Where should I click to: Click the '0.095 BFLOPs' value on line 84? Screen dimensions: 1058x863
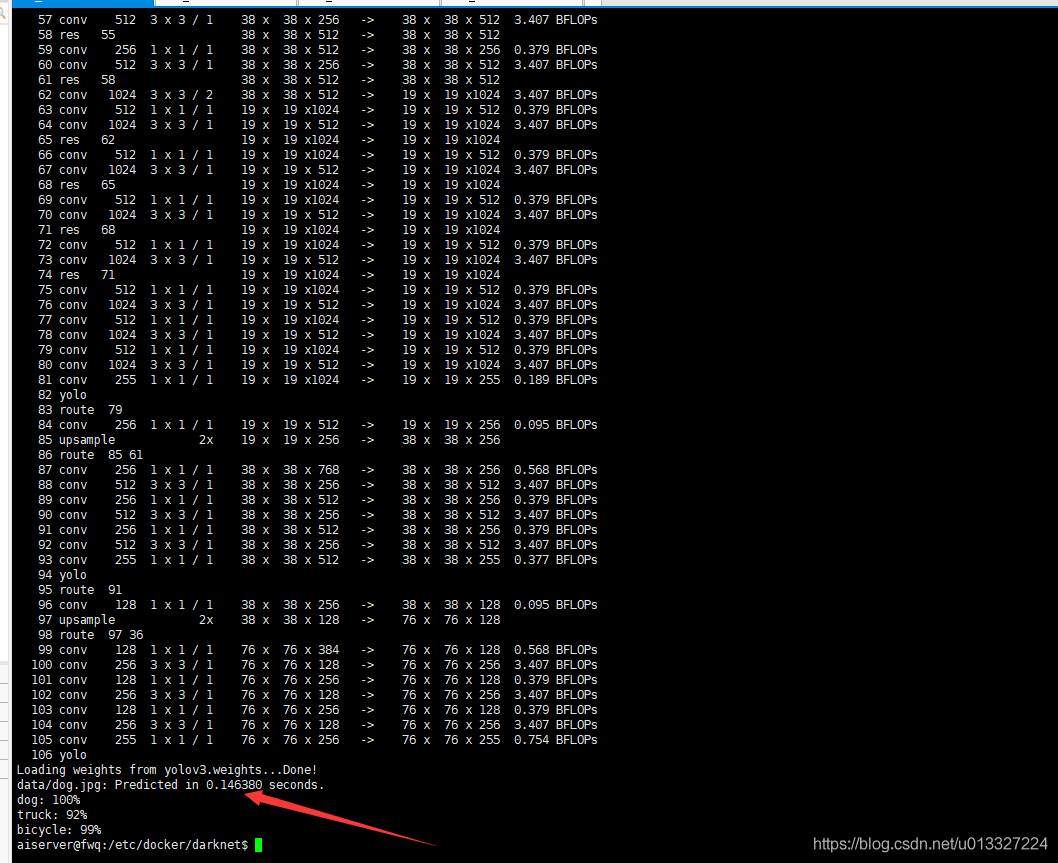pos(555,424)
